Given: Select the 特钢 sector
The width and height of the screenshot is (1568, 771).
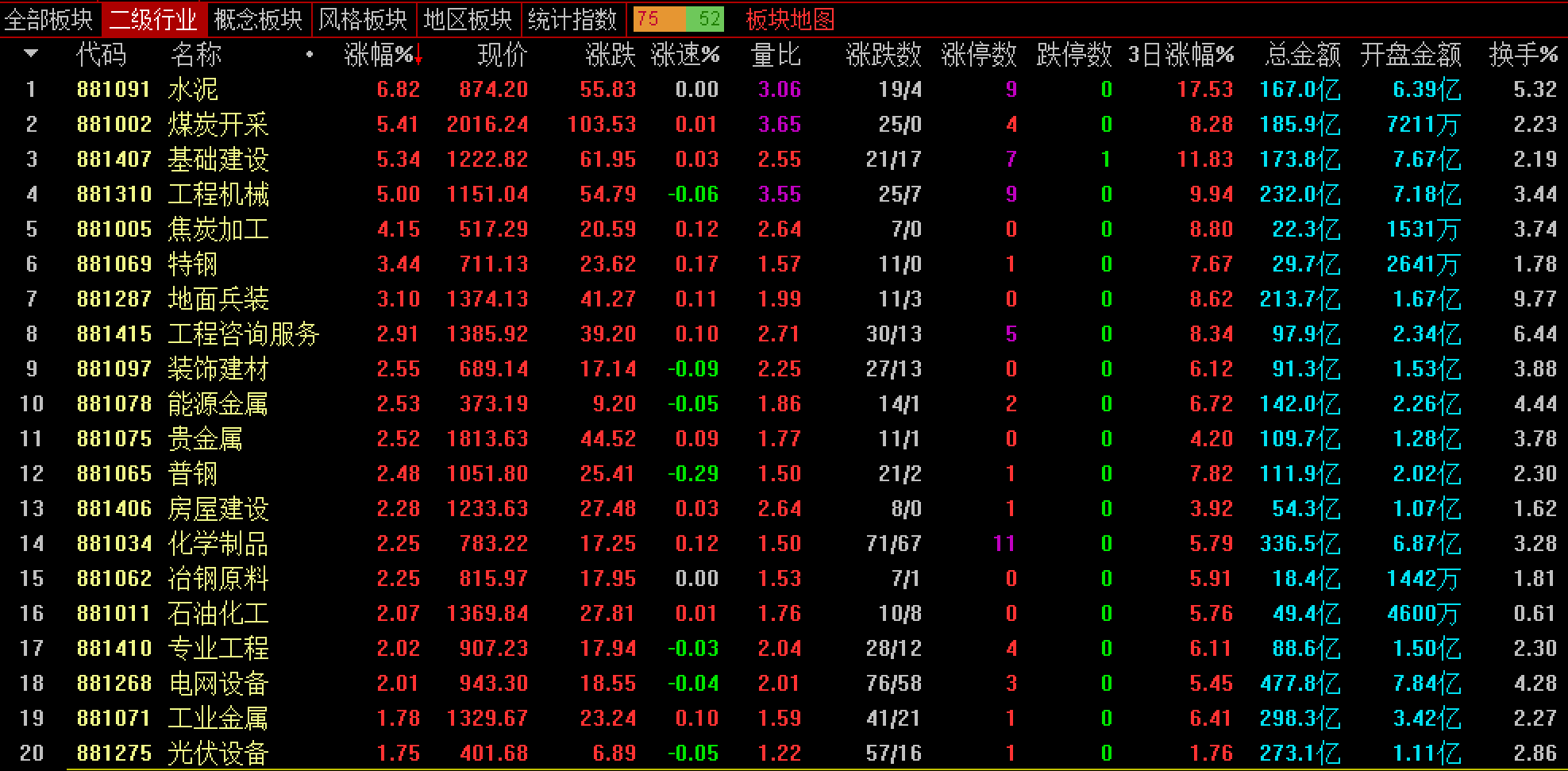Looking at the screenshot, I should click(193, 264).
